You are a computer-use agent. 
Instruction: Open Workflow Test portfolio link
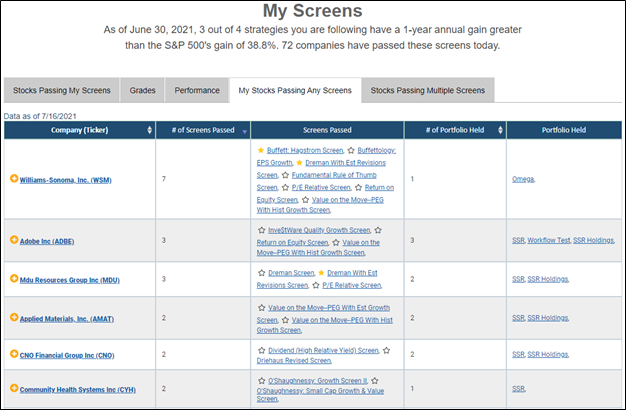(549, 240)
